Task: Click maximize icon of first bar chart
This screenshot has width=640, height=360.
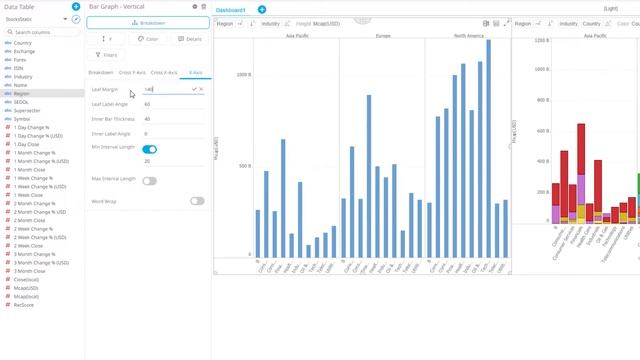Action: pos(507,24)
